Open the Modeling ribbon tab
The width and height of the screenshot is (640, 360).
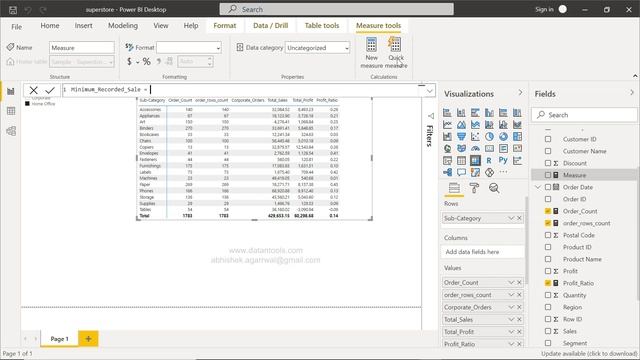tap(123, 26)
